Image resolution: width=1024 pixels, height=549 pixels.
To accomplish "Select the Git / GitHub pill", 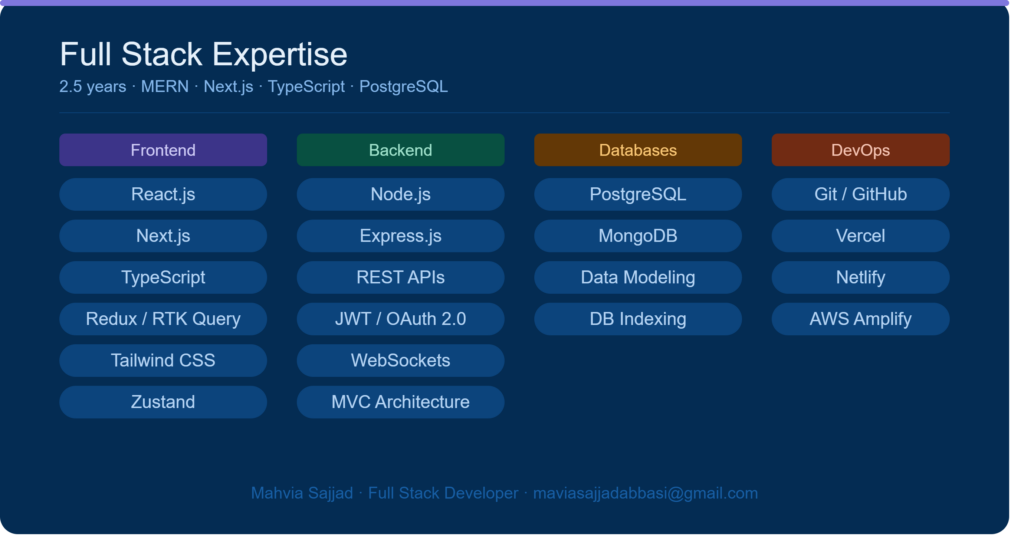I will (x=860, y=195).
